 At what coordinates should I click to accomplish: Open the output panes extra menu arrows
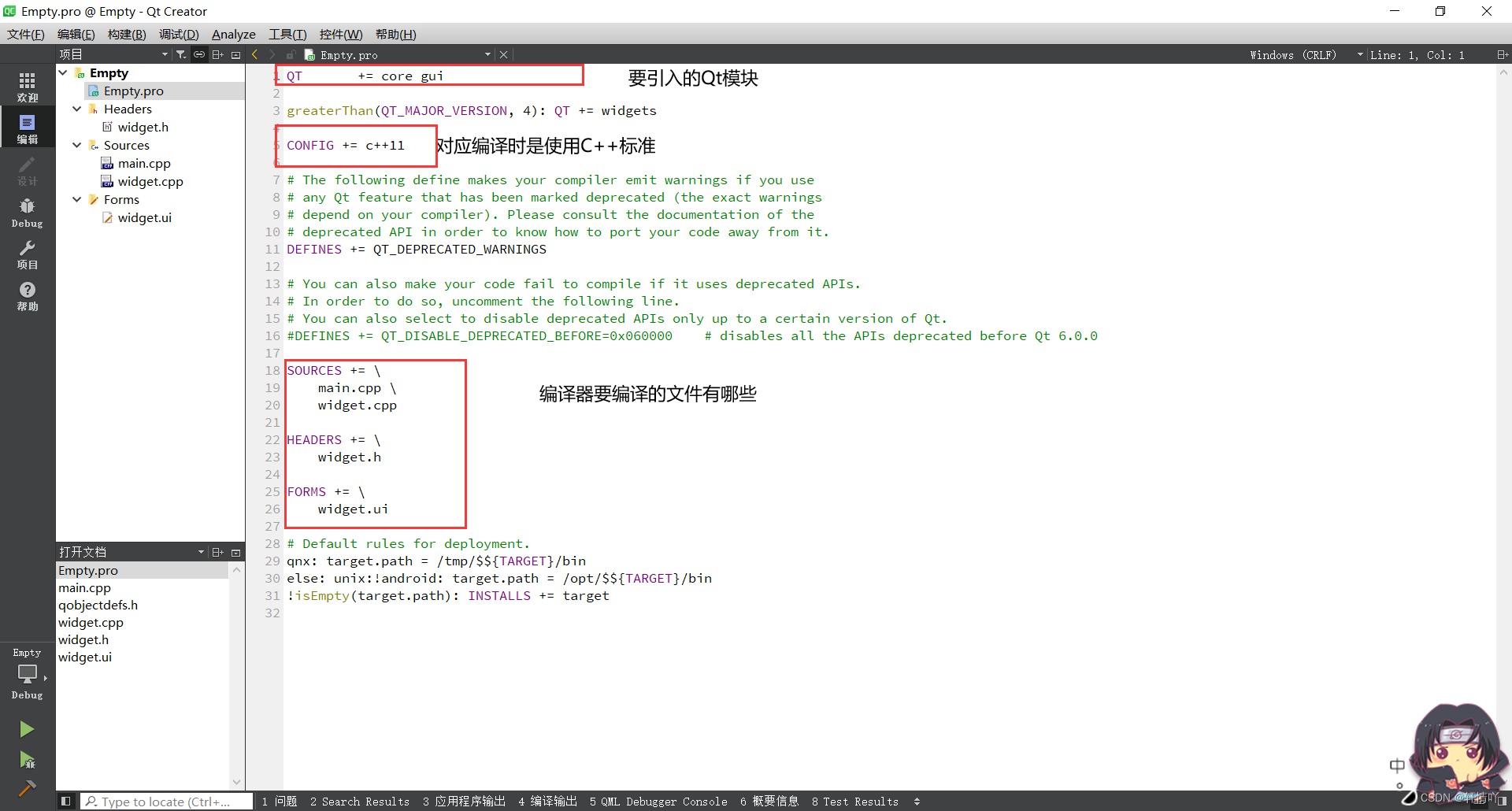[917, 802]
